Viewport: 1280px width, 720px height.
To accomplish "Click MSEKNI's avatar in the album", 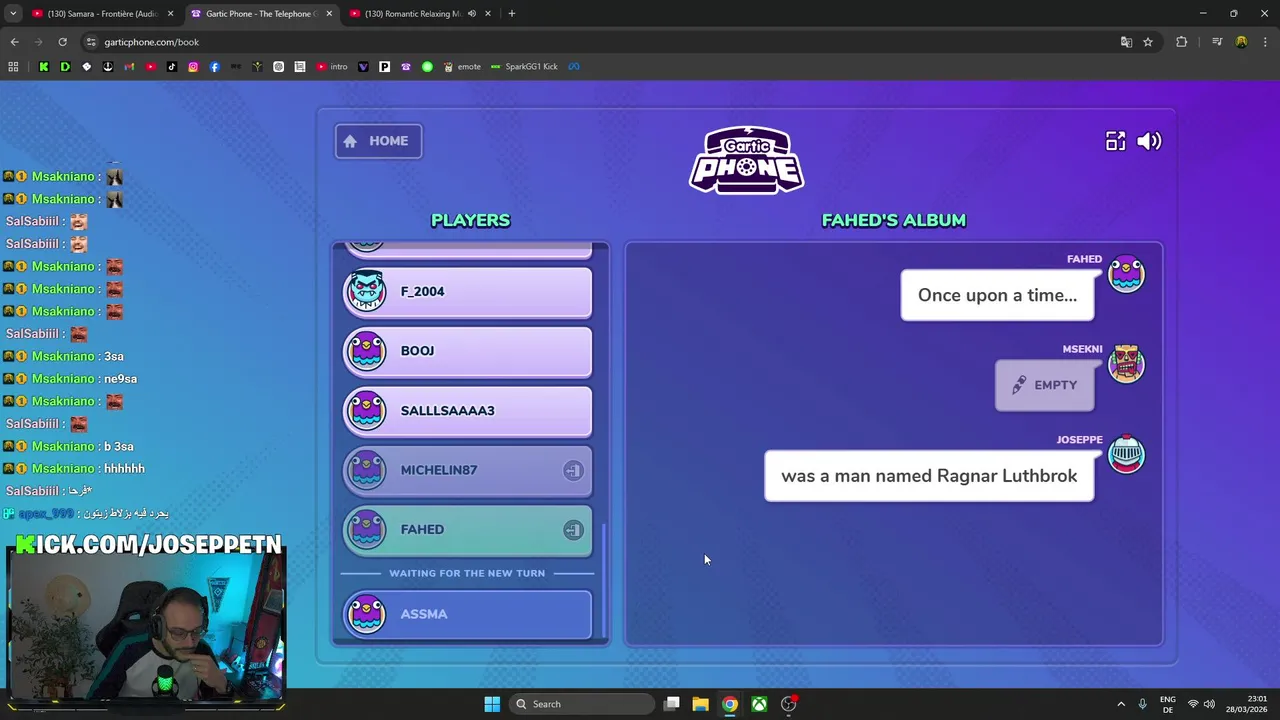I will pos(1126,364).
